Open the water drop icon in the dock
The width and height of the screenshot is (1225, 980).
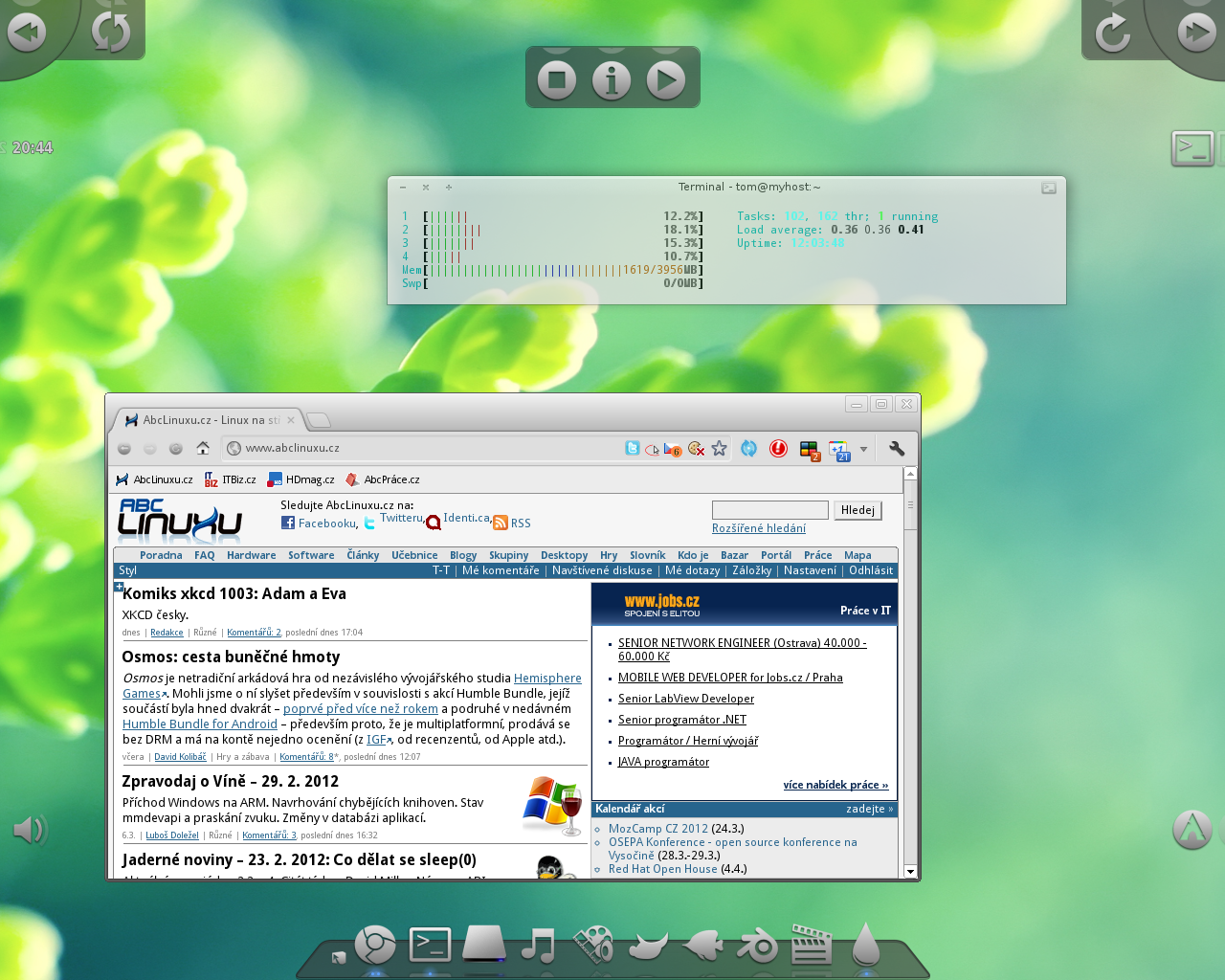click(865, 944)
